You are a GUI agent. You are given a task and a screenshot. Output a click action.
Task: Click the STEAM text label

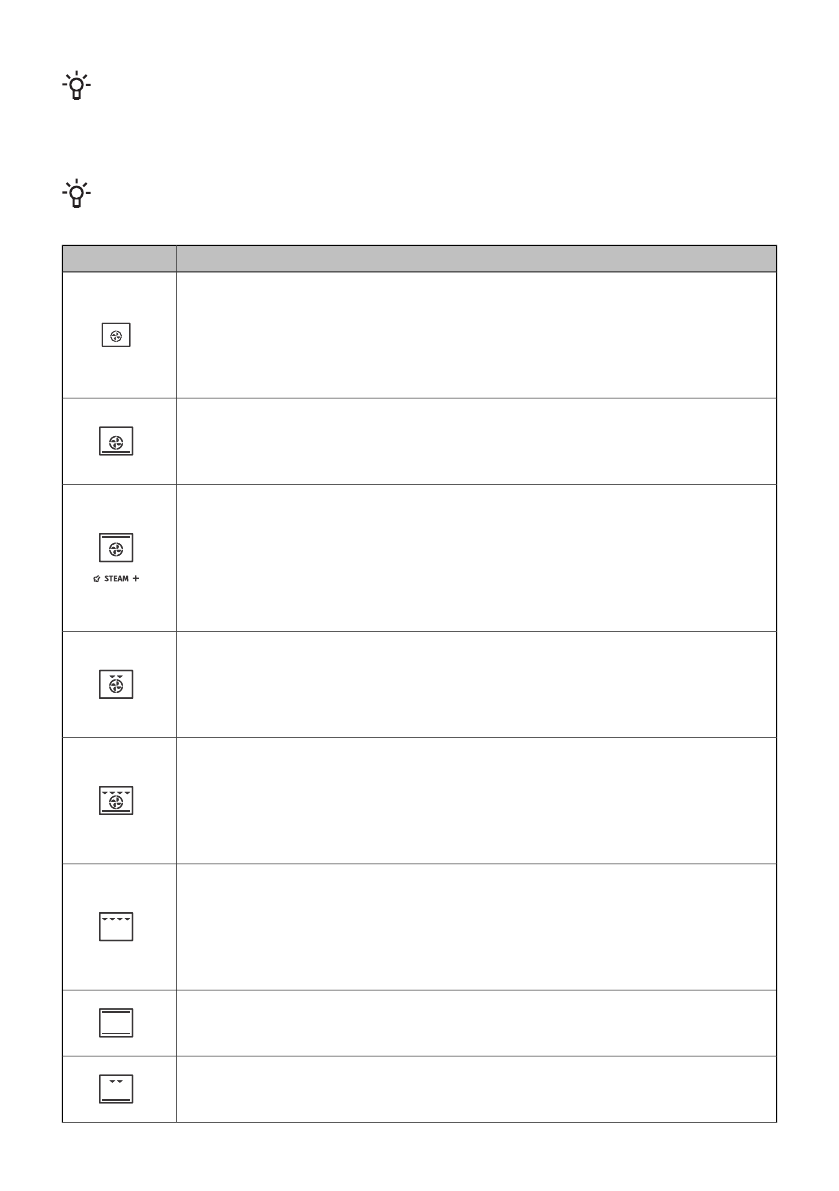point(117,580)
